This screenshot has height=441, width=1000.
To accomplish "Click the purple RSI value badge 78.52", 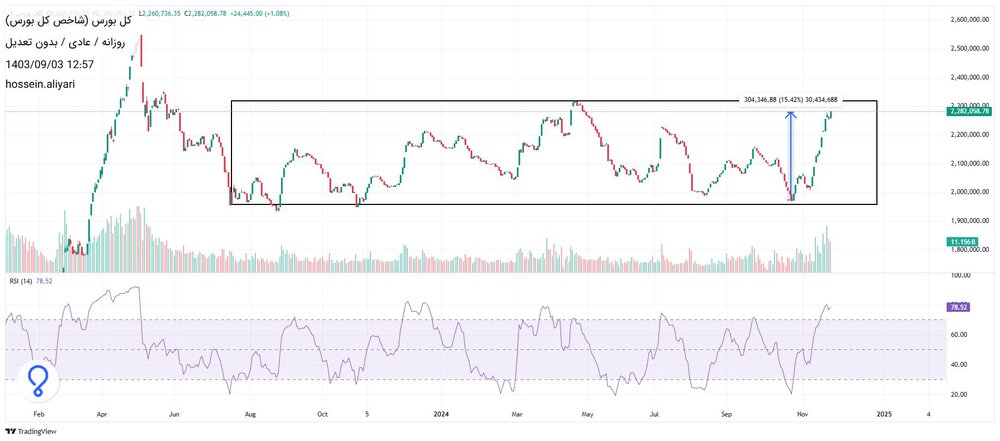I will pos(958,308).
